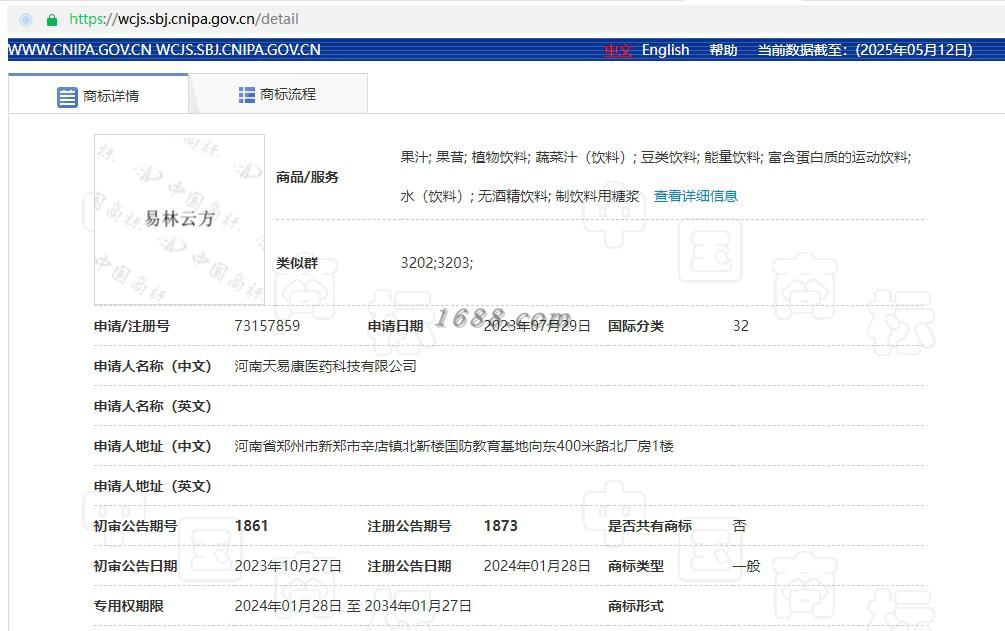
Task: Click goods list line starting with 果汁; 果昔
Action: [656, 157]
